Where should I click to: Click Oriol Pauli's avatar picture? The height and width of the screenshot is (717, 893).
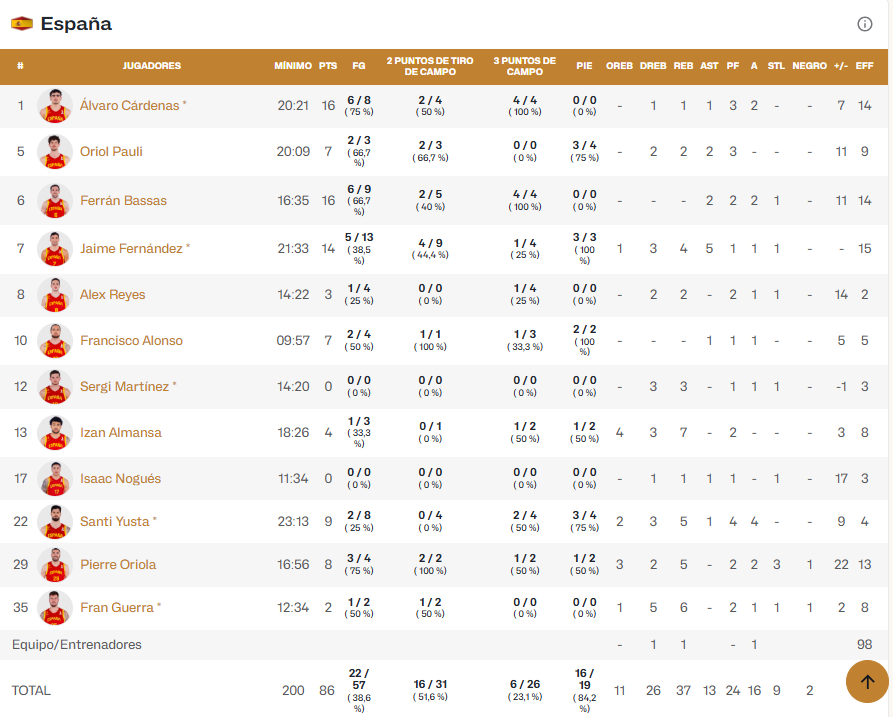point(55,152)
